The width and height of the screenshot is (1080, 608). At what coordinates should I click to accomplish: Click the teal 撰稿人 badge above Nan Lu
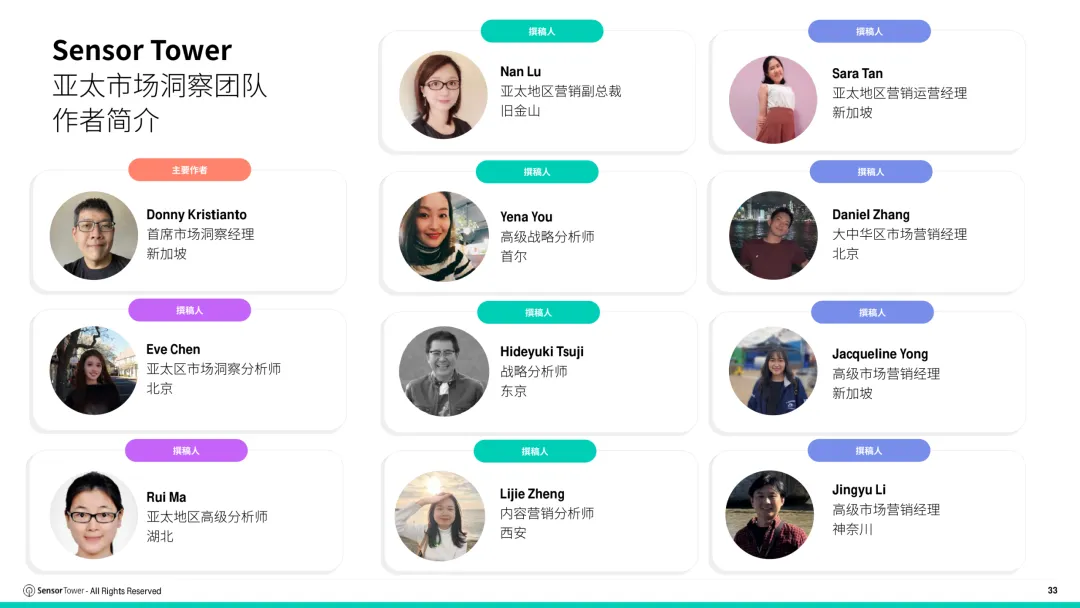coord(542,31)
